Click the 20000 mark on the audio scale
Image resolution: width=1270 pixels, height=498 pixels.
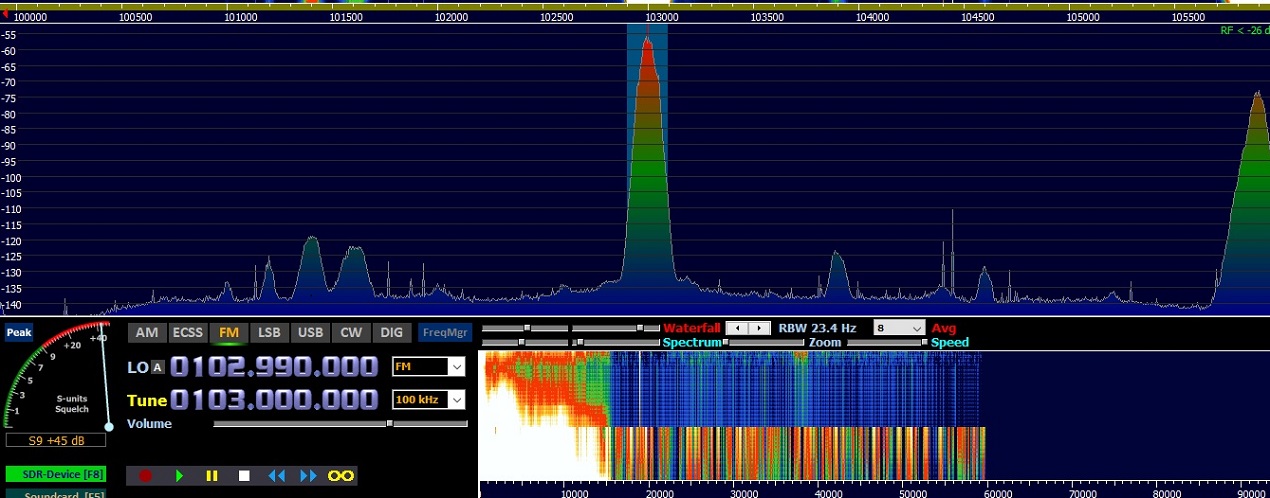click(x=661, y=493)
